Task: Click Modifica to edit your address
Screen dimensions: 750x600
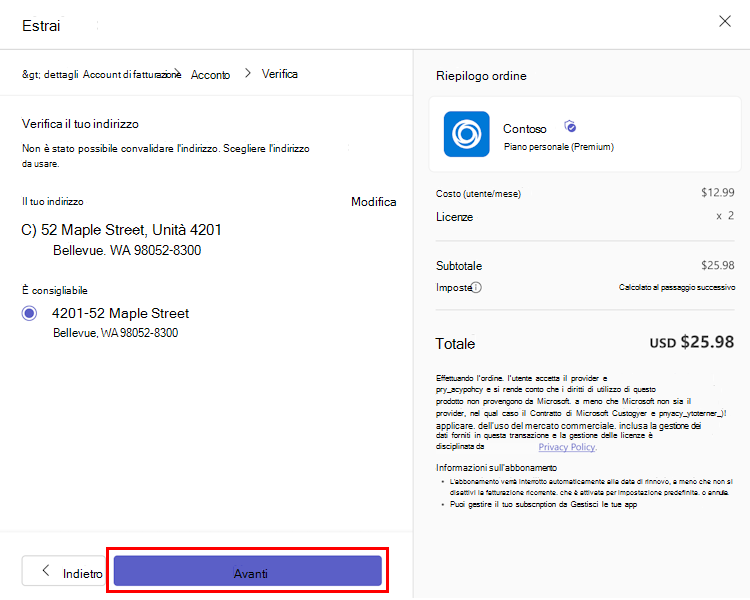Action: tap(374, 202)
